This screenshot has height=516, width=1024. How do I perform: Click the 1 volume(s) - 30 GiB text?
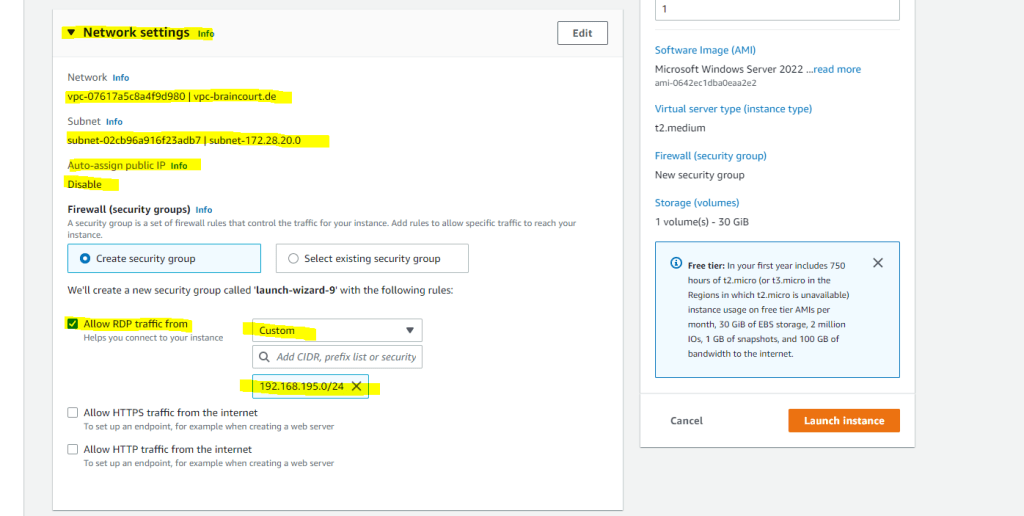(702, 222)
